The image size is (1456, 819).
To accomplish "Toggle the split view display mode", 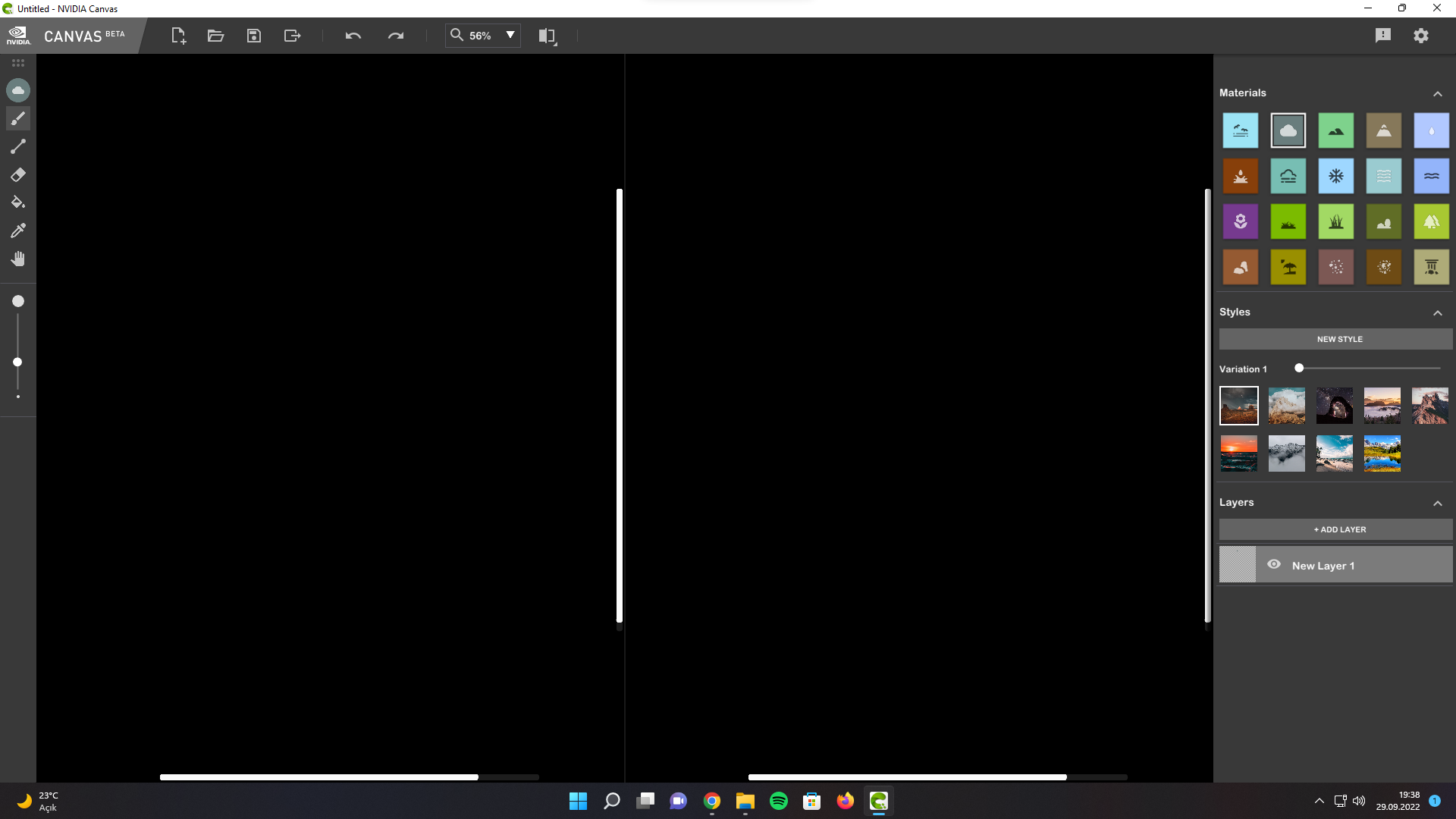I will point(548,36).
